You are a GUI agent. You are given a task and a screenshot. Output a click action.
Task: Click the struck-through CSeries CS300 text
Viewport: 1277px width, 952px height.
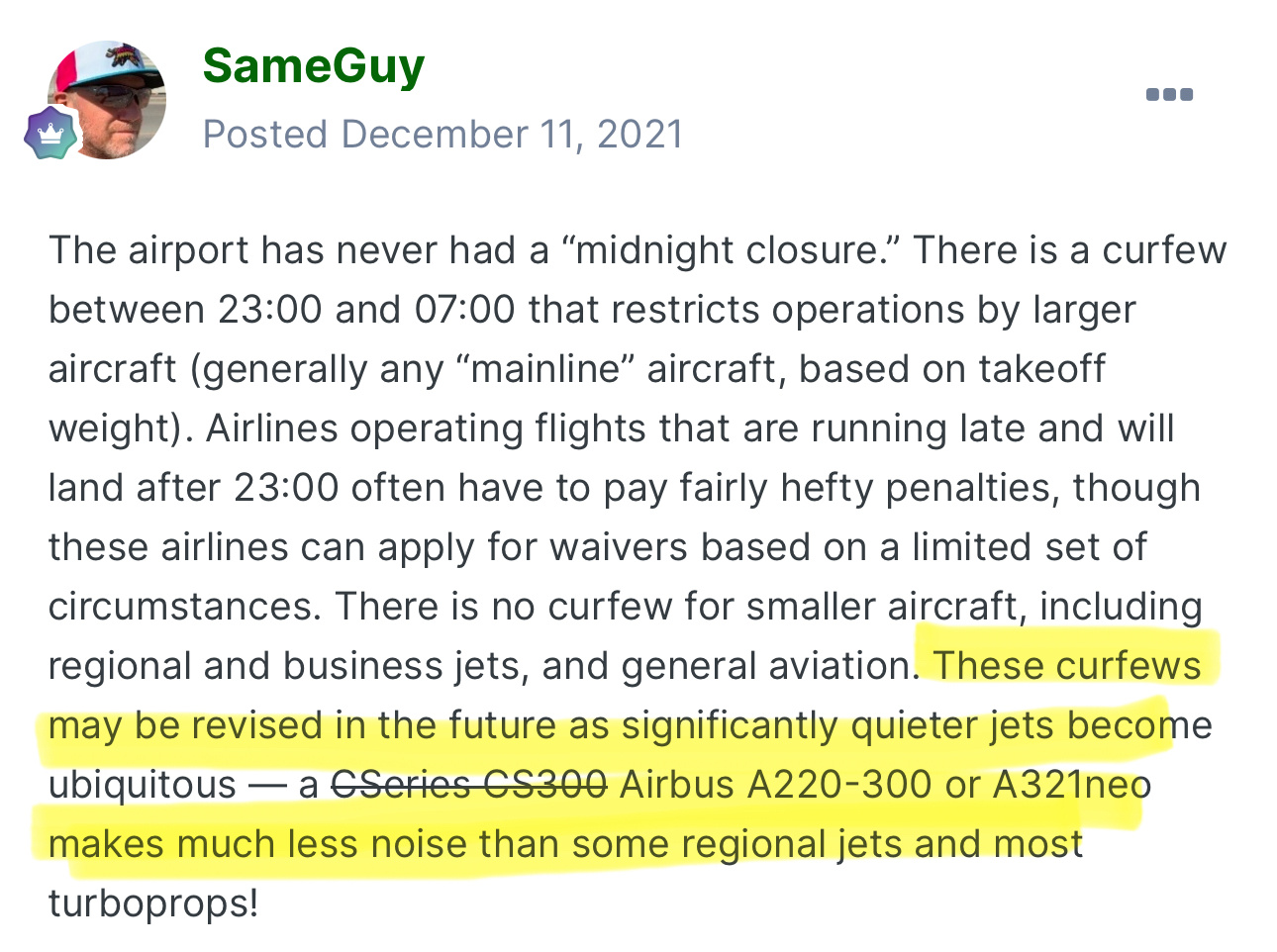468,785
